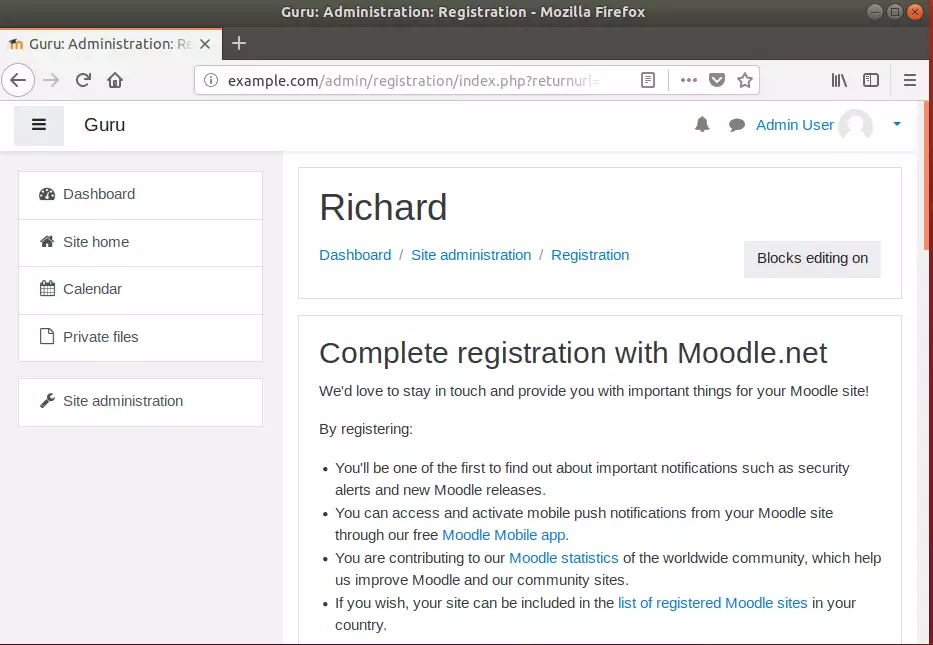Open Firefox library icon
933x645 pixels.
tap(839, 80)
